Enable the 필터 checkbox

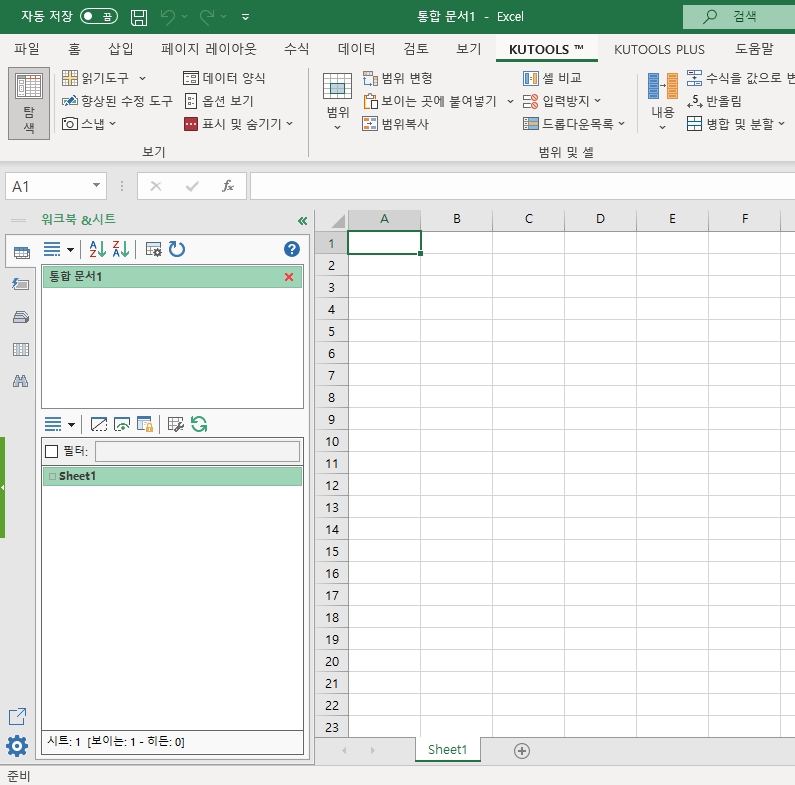pyautogui.click(x=52, y=451)
